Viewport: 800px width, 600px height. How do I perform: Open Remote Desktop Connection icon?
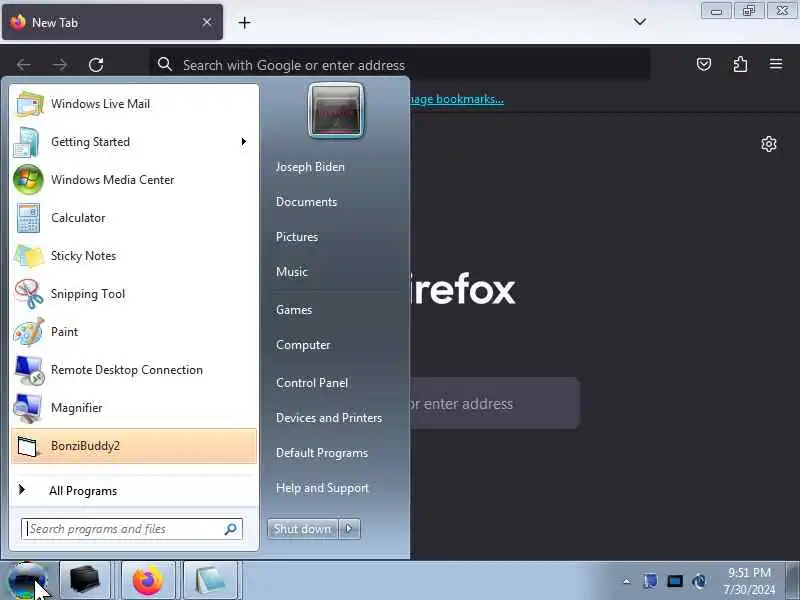[x=29, y=370]
